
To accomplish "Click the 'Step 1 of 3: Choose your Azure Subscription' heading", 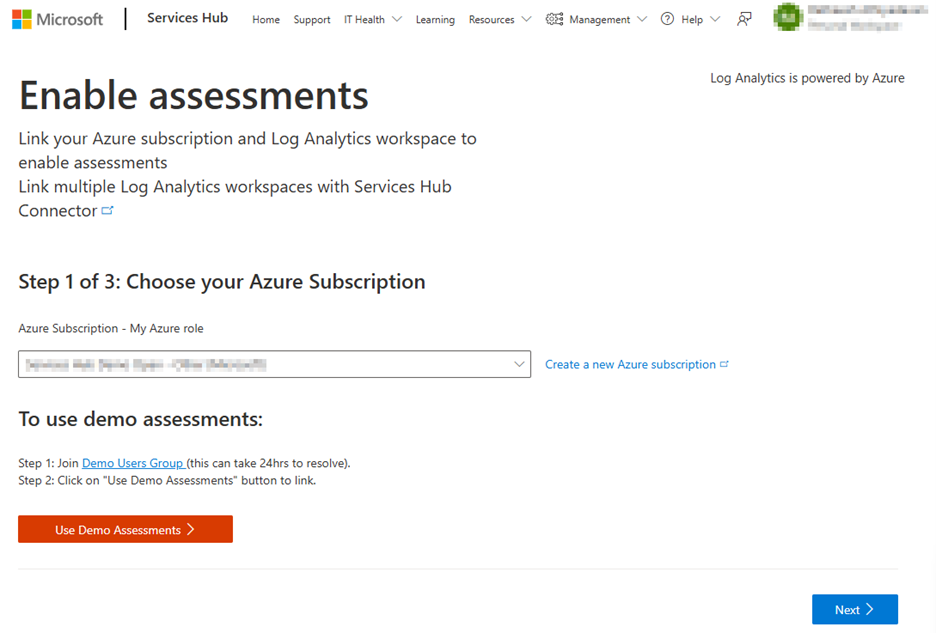I will click(222, 281).
